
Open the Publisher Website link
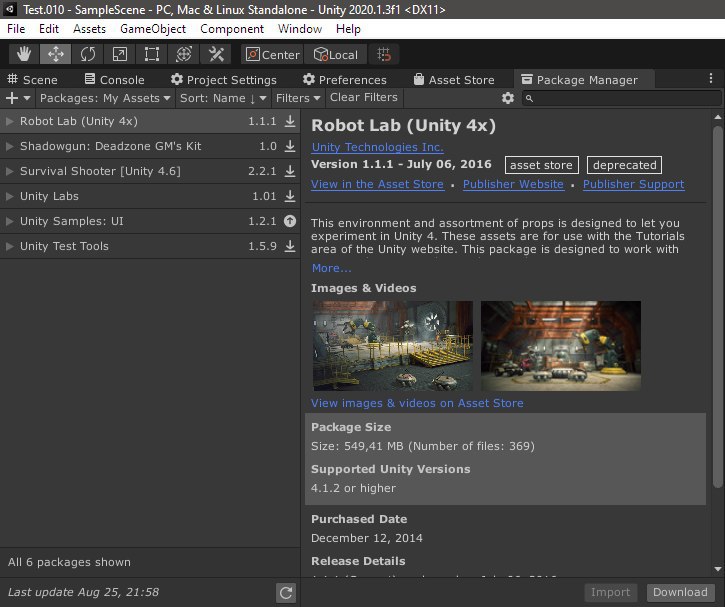513,184
